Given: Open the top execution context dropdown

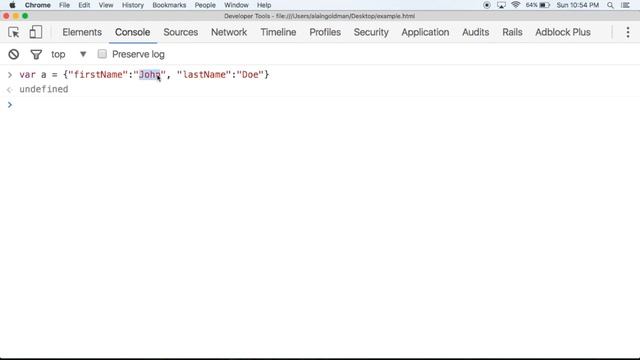Looking at the screenshot, I should click(x=69, y=54).
